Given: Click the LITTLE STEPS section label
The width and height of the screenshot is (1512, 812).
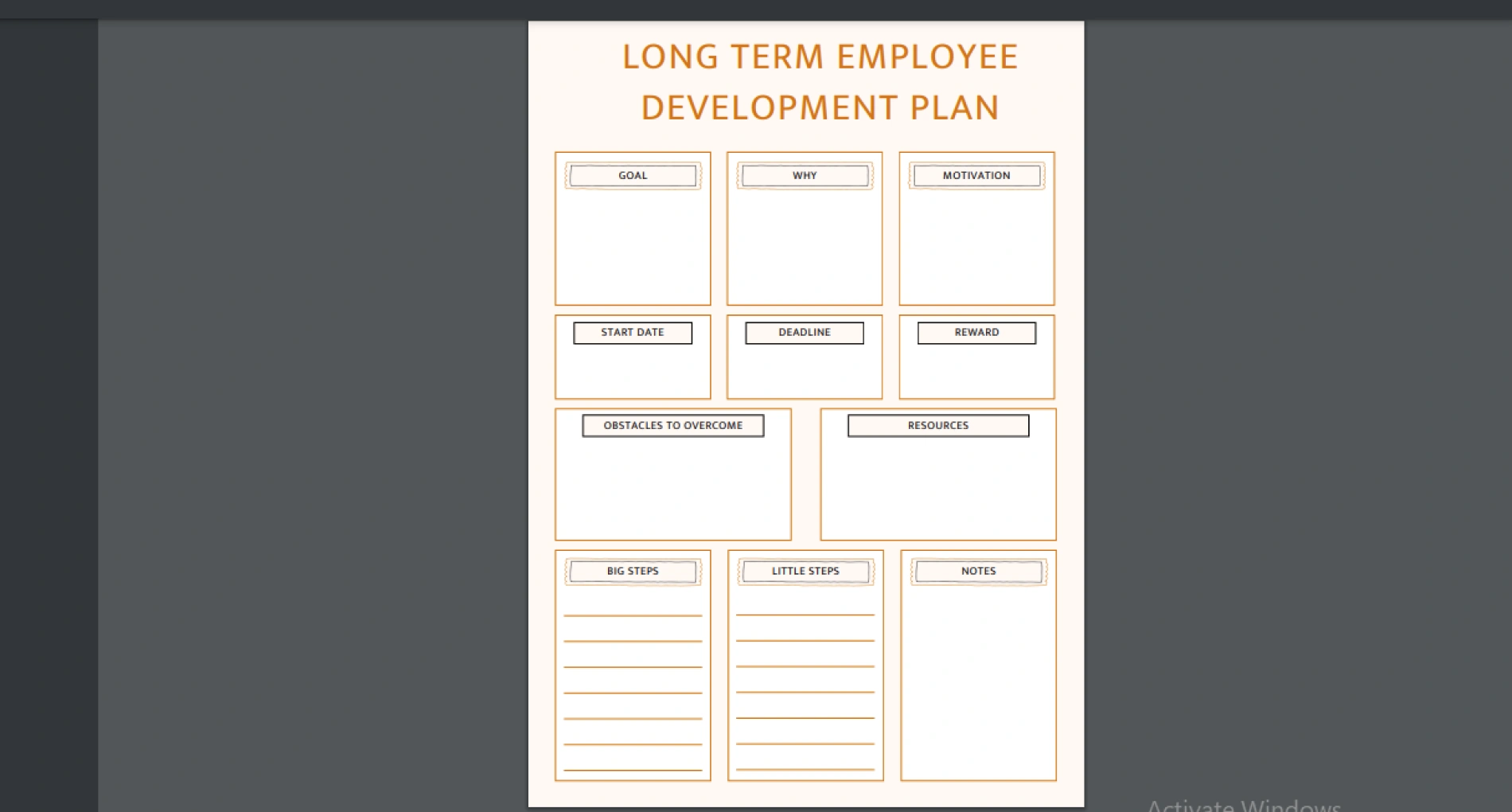Looking at the screenshot, I should pos(805,571).
